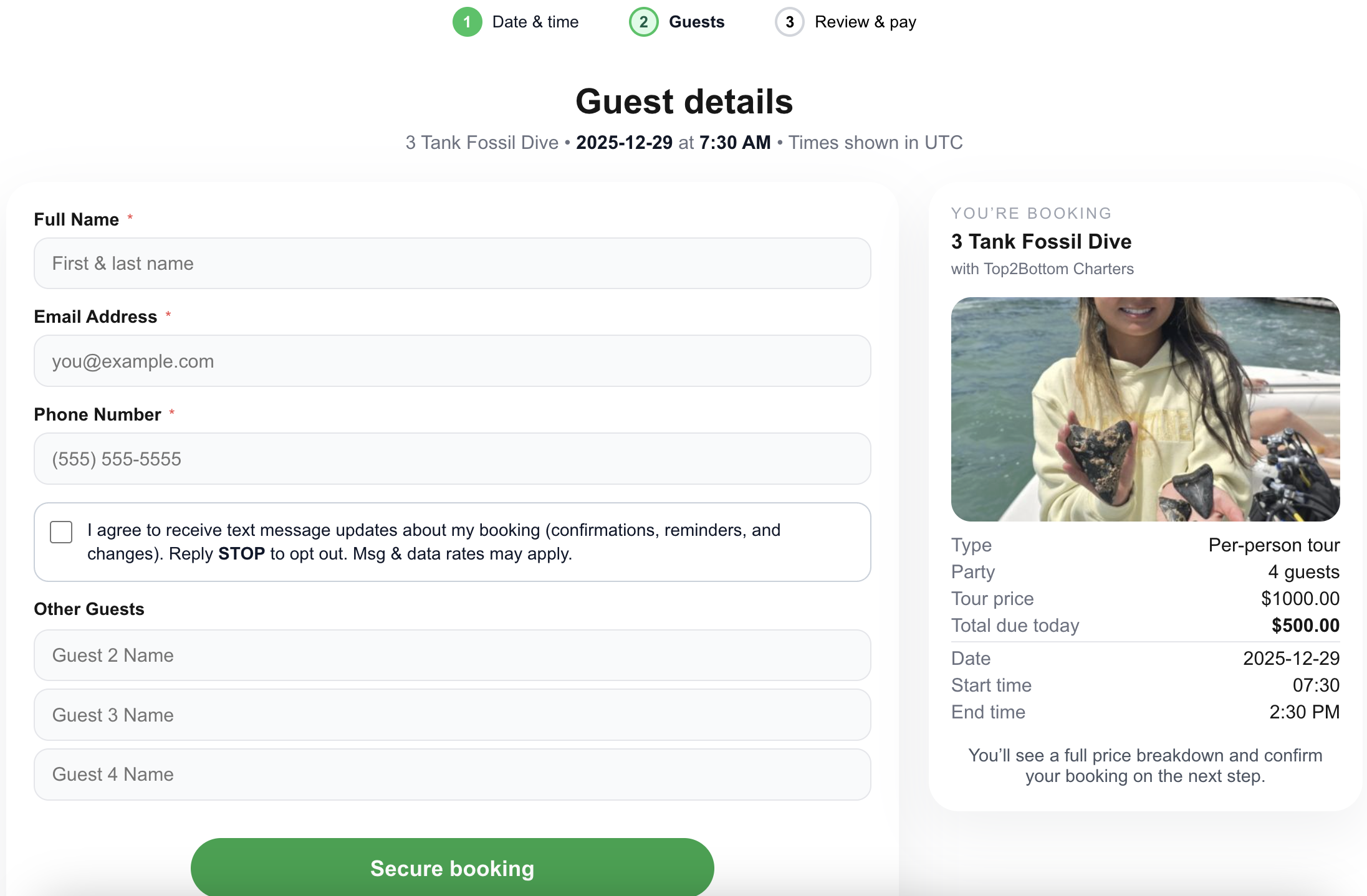This screenshot has width=1367, height=896.
Task: Go back to Date & time step
Action: (x=535, y=22)
